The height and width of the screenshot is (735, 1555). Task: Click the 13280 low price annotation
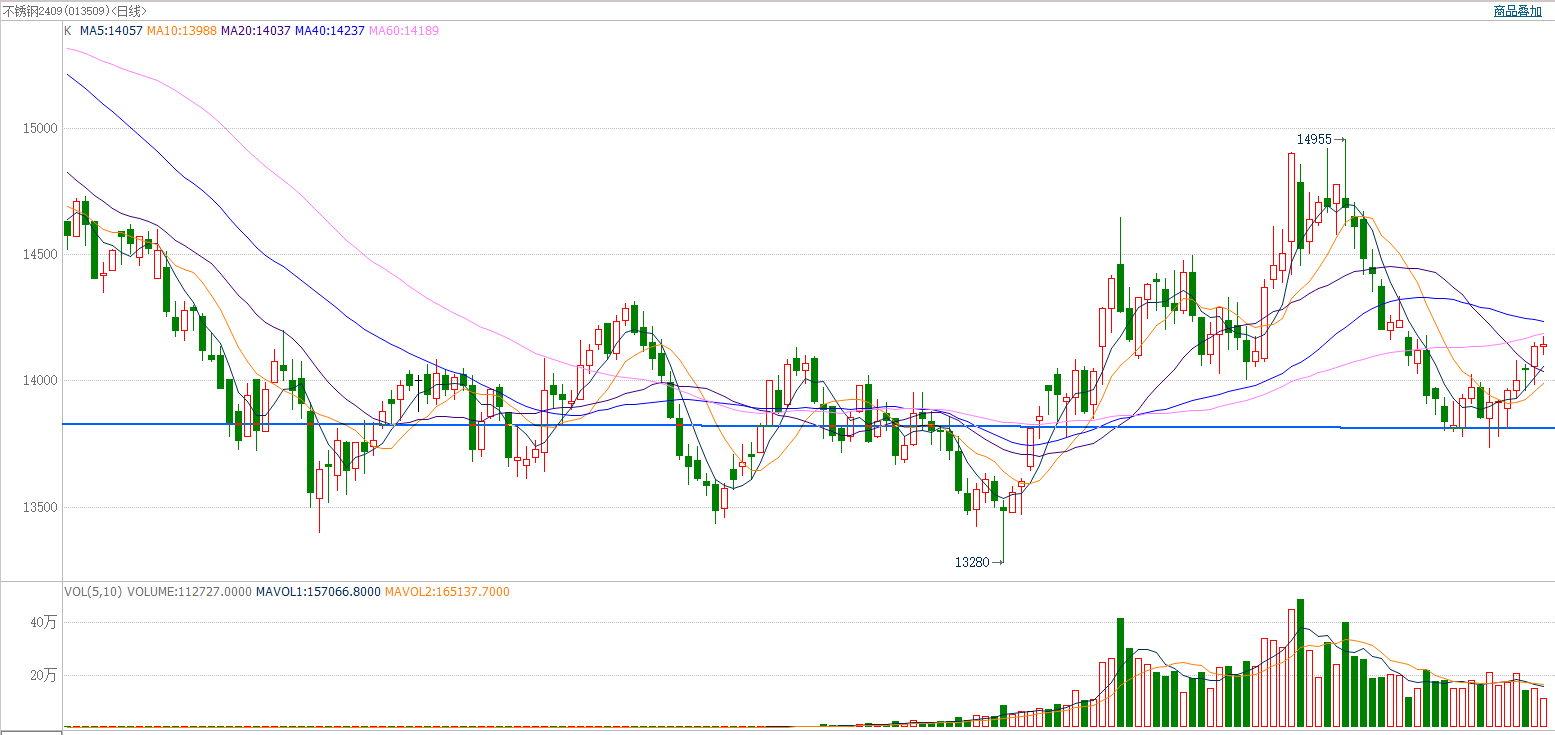[971, 563]
